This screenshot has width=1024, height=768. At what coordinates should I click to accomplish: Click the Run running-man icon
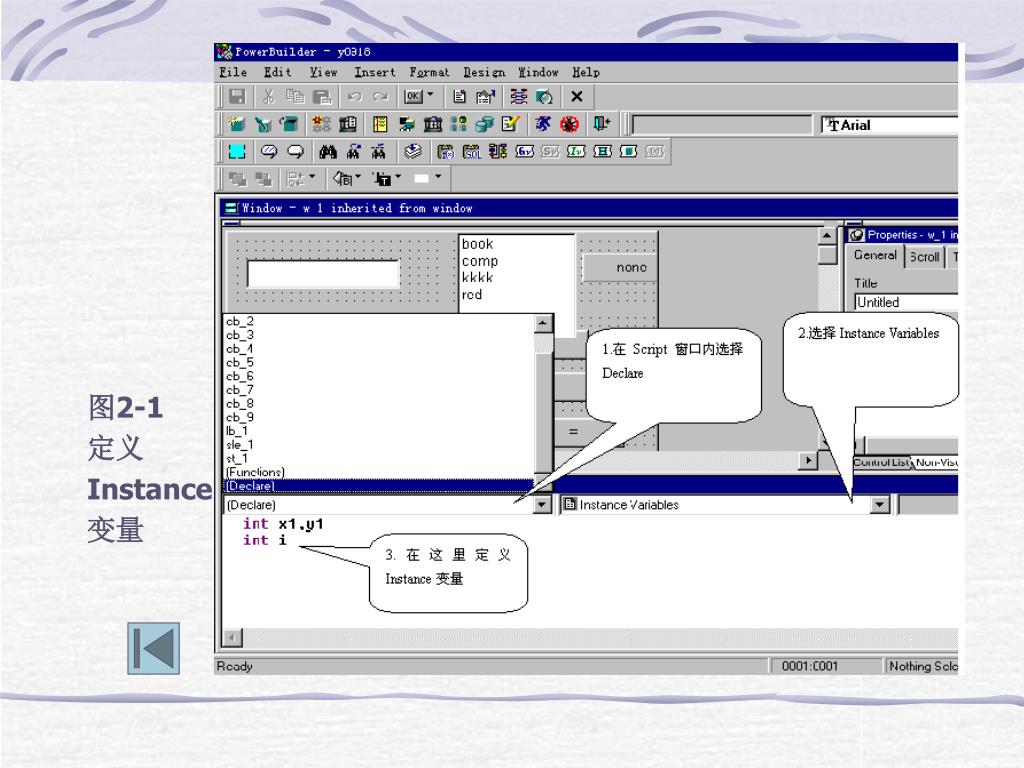point(543,123)
